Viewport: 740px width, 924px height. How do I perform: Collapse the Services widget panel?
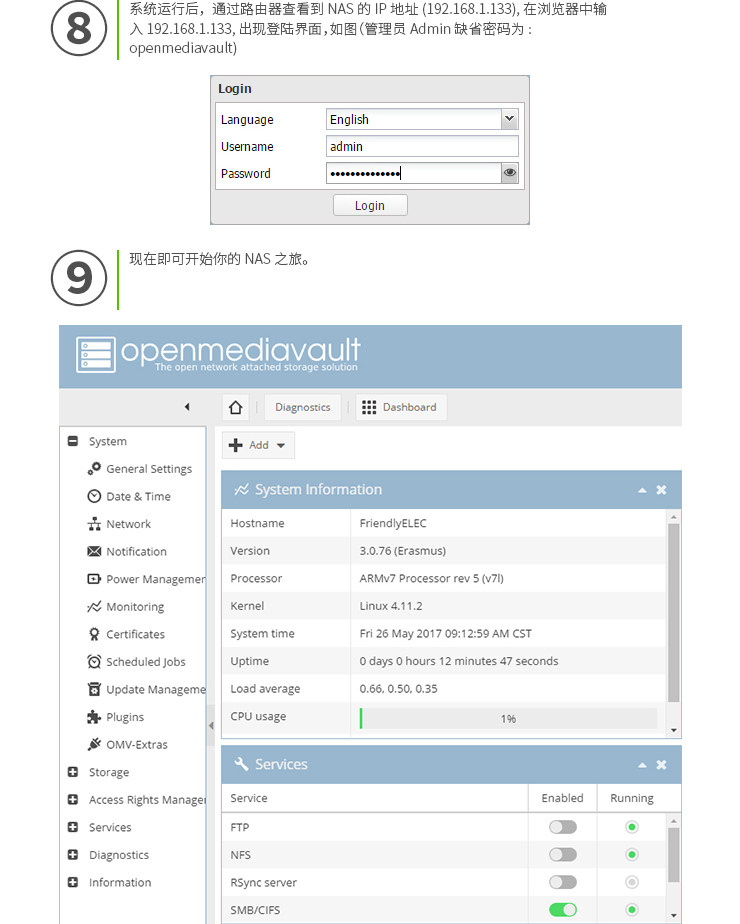pos(642,765)
